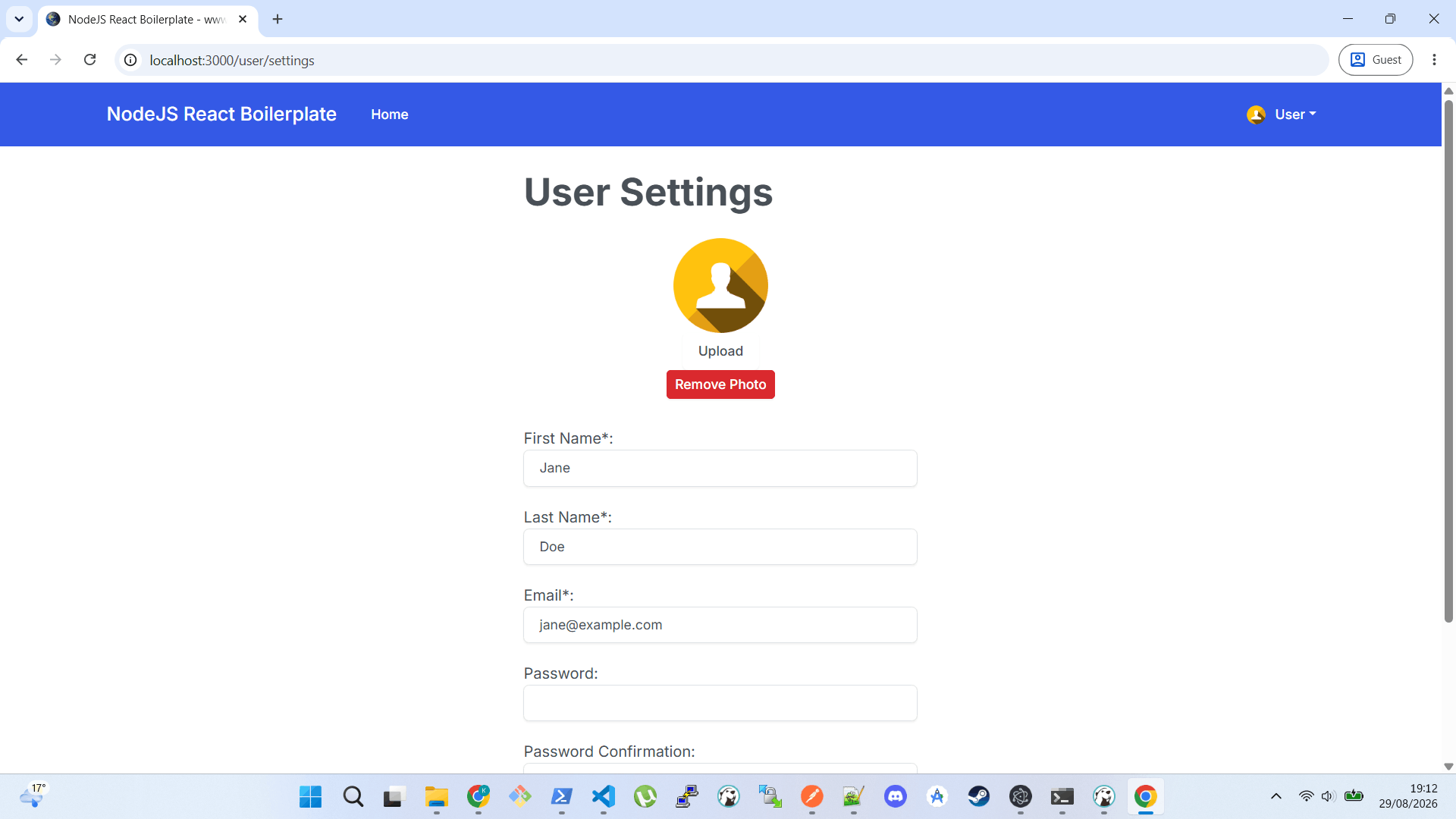Select the NodeJS React Boilerplate tab

[x=148, y=19]
